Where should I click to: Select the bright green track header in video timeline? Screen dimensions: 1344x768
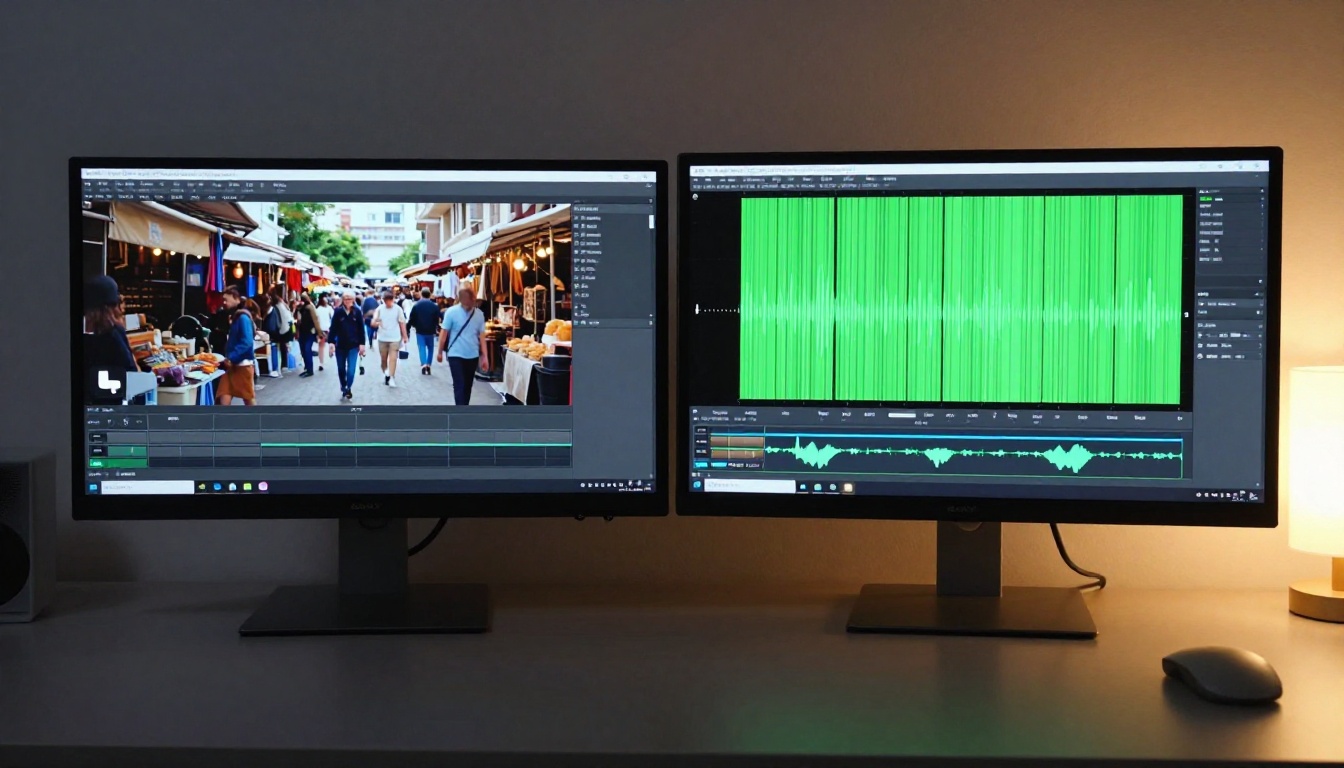118,463
